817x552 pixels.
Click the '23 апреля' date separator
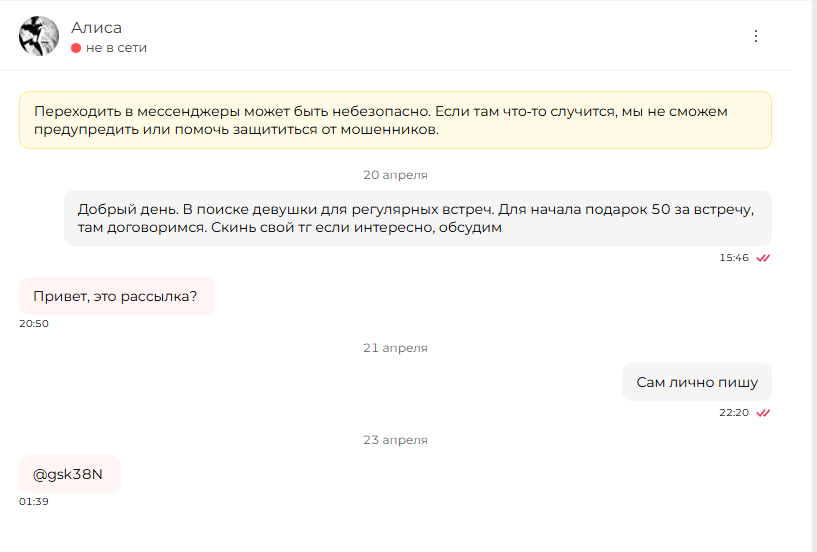click(395, 440)
